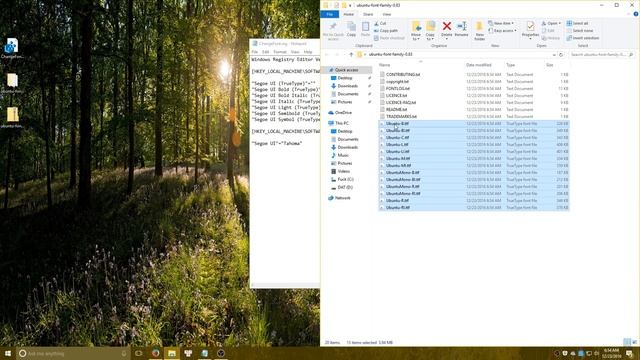The image size is (640, 360).
Task: Select the README.txt file
Action: tap(396, 109)
